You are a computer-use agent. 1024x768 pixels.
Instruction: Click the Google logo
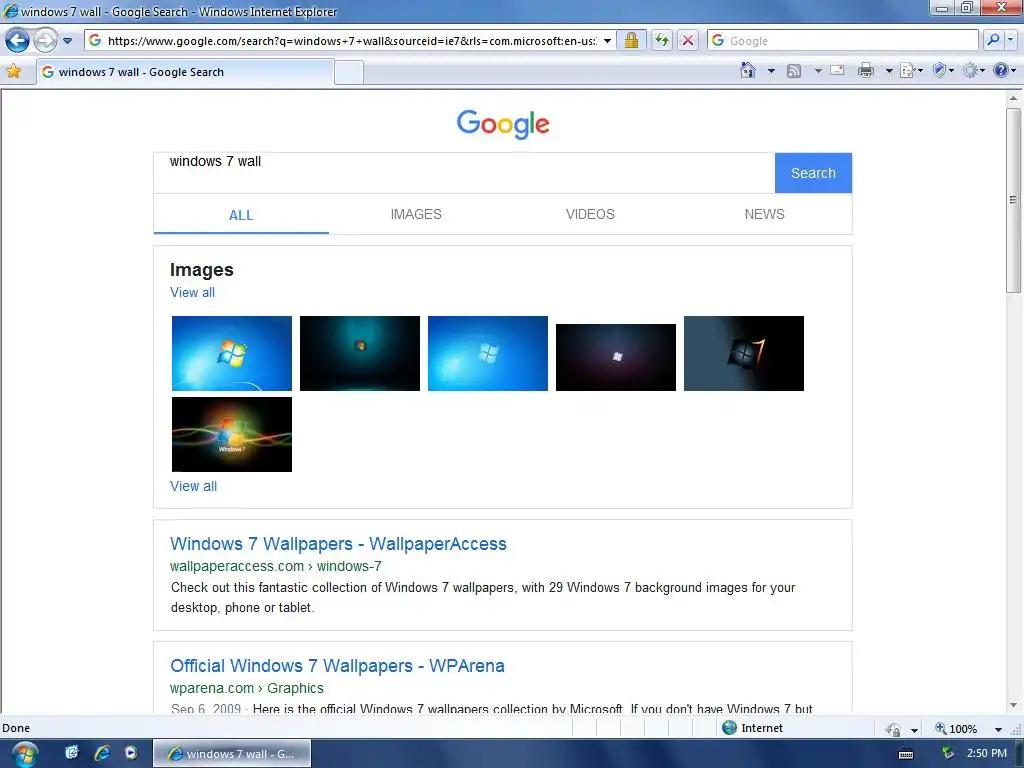click(503, 123)
